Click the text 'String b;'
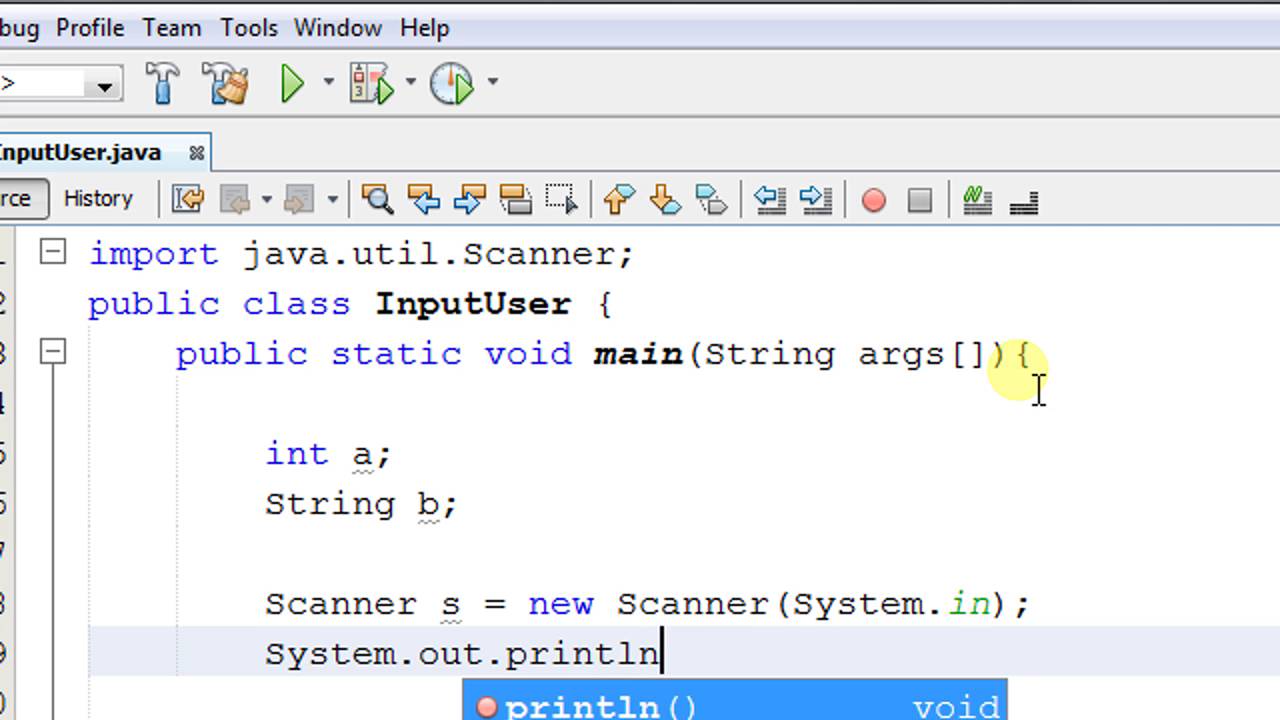1280x720 pixels. click(361, 504)
